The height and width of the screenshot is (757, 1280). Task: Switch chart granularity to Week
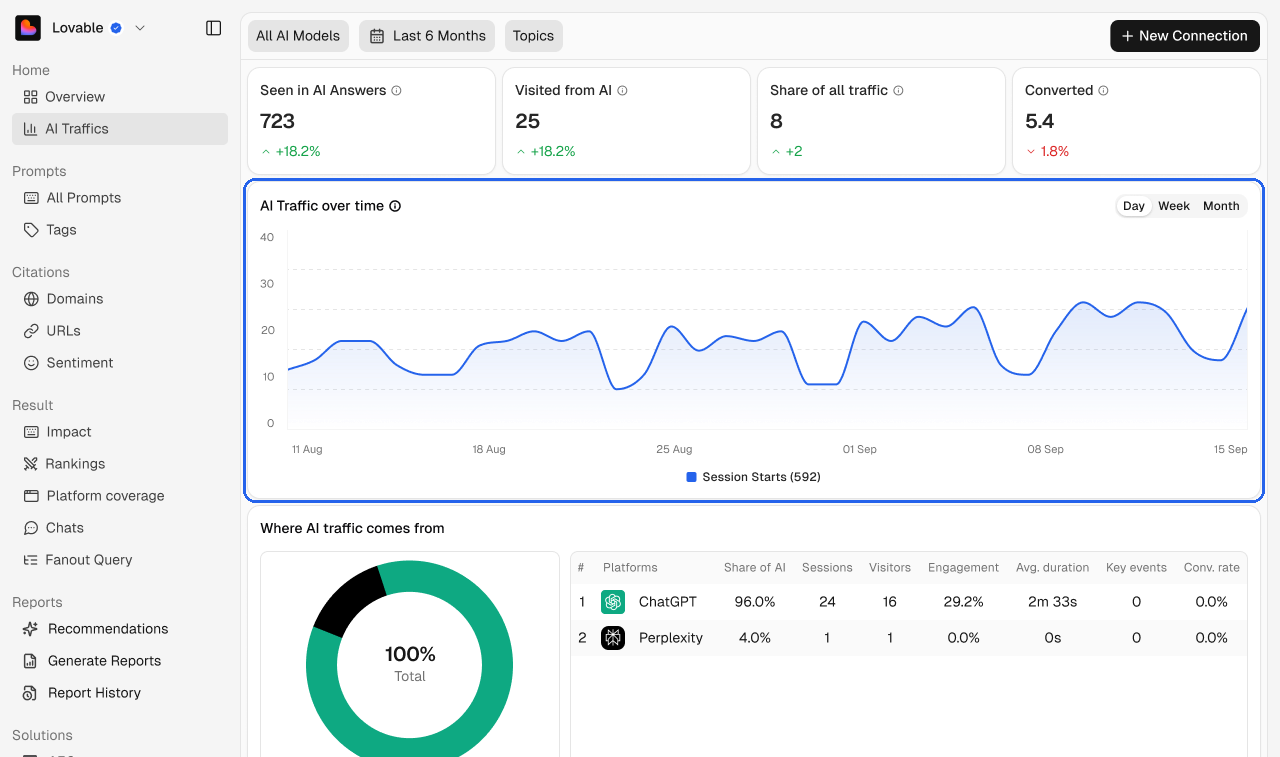click(x=1174, y=206)
